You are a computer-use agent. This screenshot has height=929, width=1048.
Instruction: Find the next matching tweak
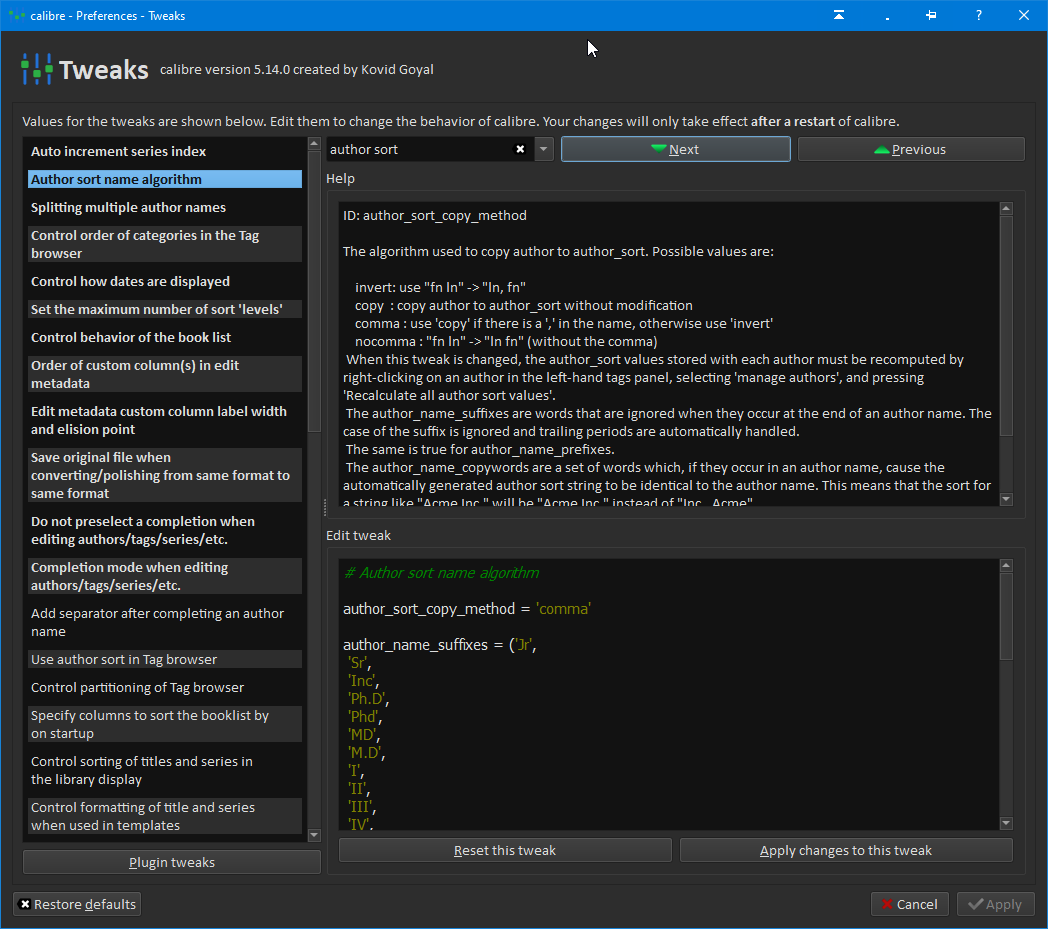click(x=676, y=149)
